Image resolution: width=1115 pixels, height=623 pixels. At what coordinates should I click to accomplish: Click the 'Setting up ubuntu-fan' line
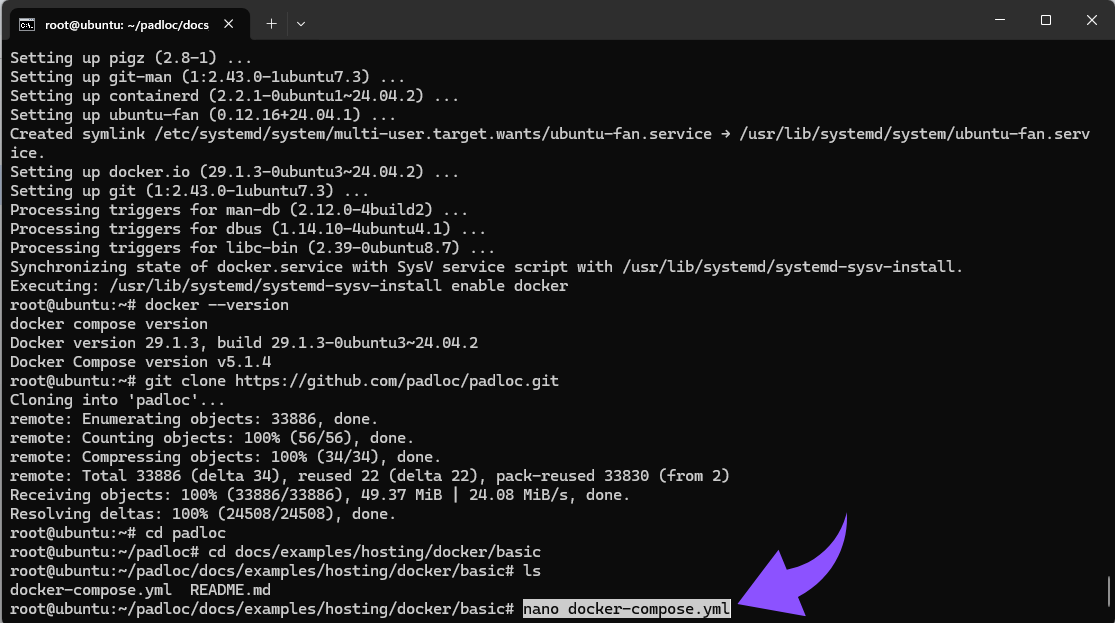(x=203, y=115)
